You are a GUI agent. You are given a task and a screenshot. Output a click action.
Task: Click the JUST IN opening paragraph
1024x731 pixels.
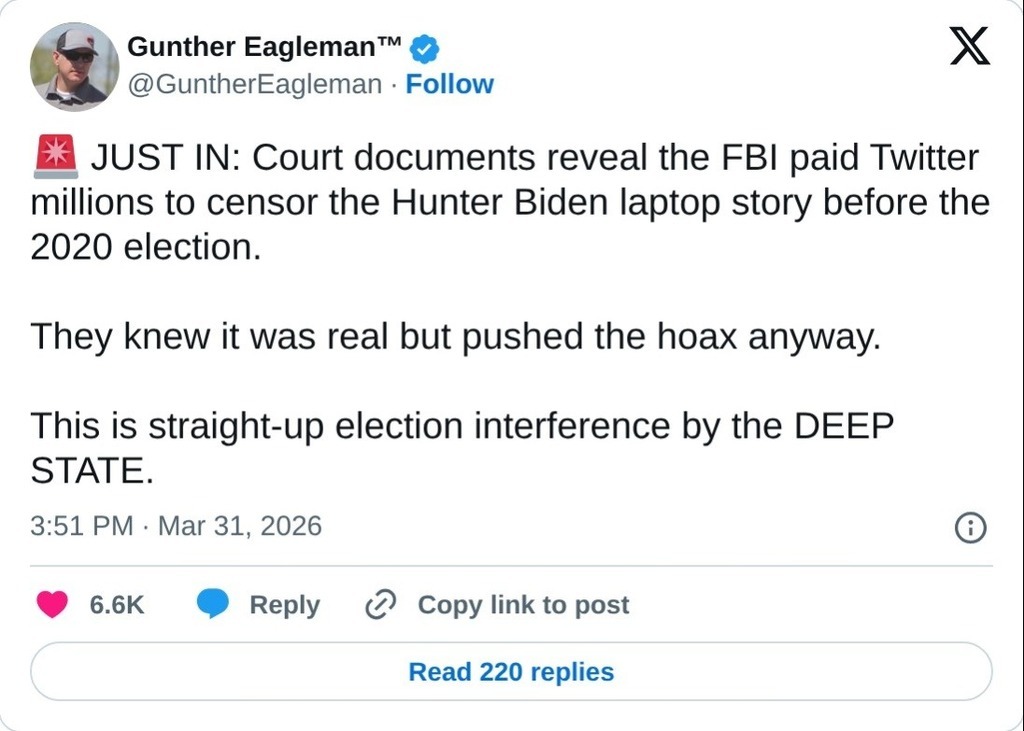click(510, 202)
